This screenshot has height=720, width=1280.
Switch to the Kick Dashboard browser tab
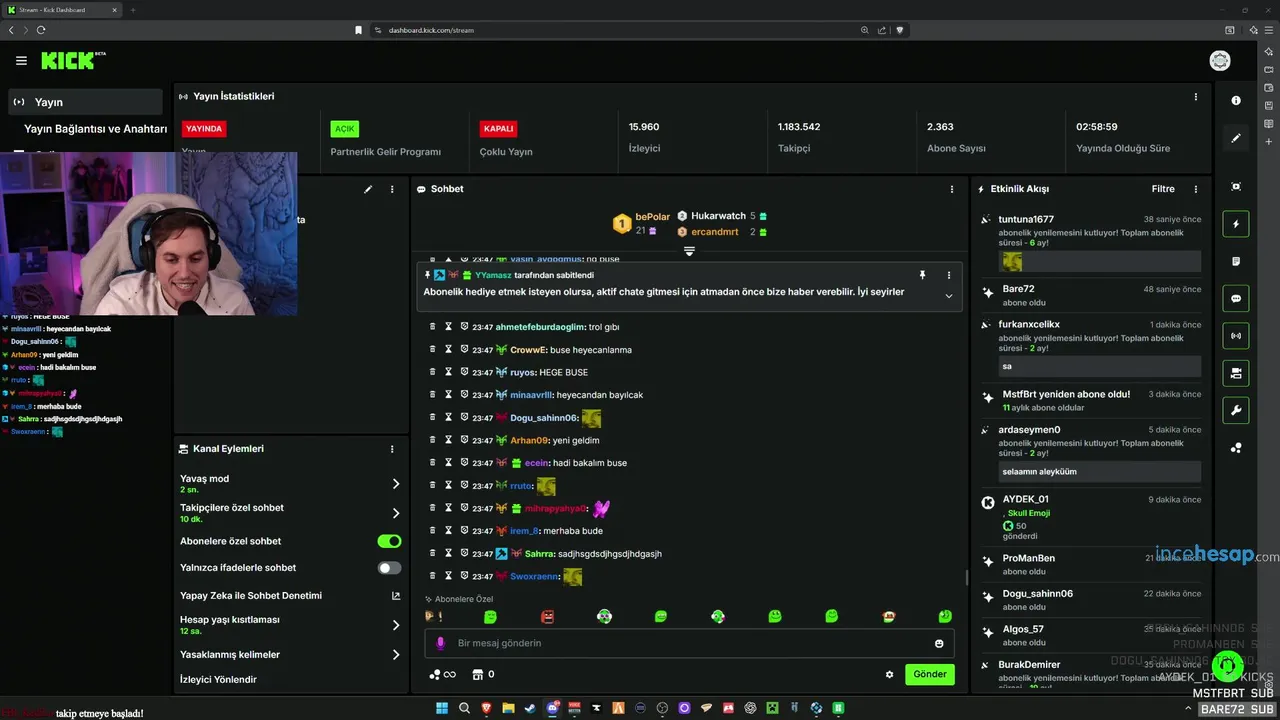pyautogui.click(x=62, y=10)
